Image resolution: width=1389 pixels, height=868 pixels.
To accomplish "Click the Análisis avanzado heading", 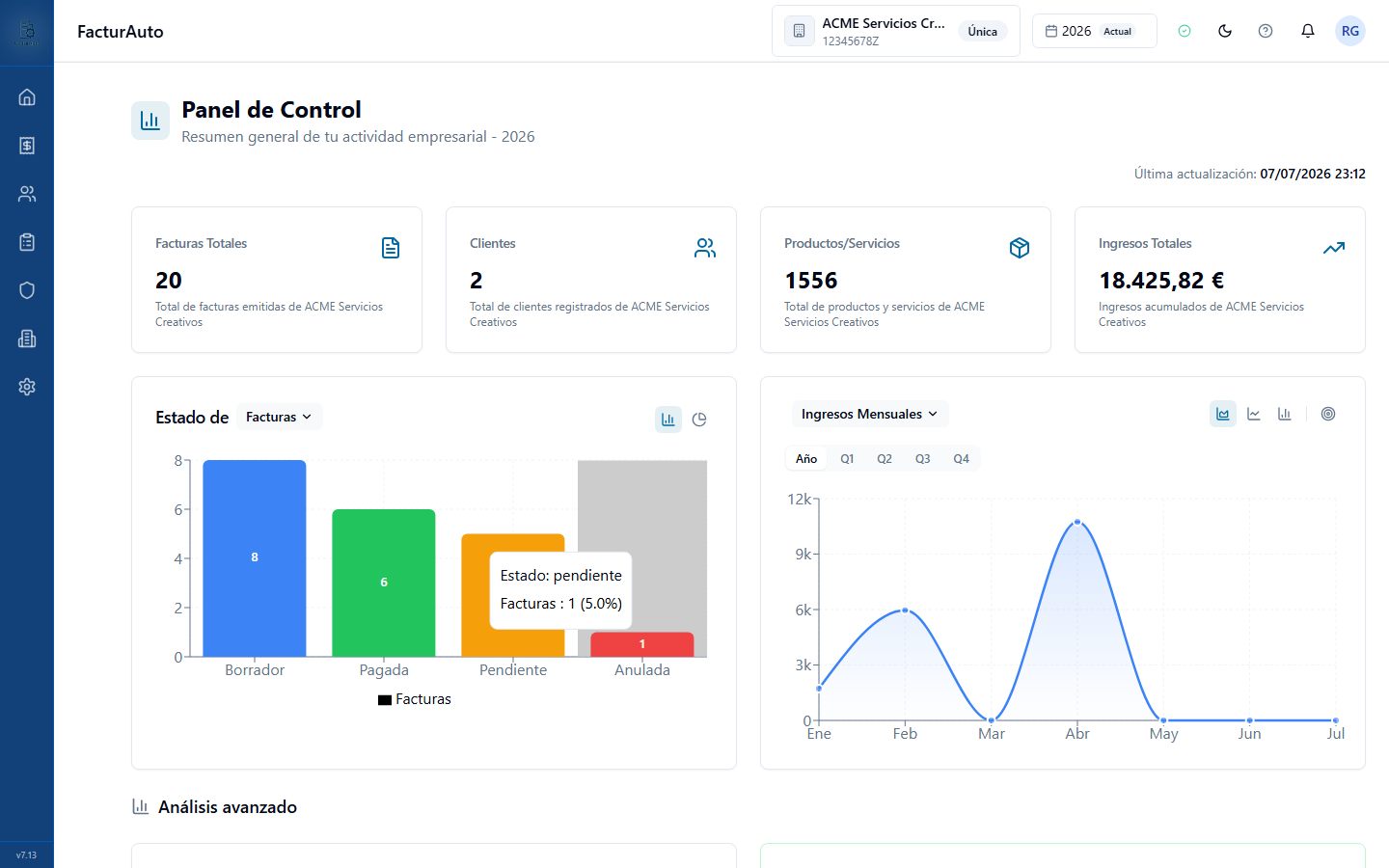I will click(x=228, y=807).
